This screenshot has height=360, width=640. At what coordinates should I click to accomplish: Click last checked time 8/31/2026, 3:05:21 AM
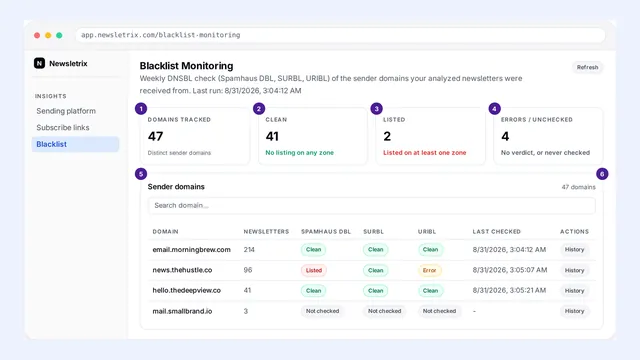tap(509, 290)
